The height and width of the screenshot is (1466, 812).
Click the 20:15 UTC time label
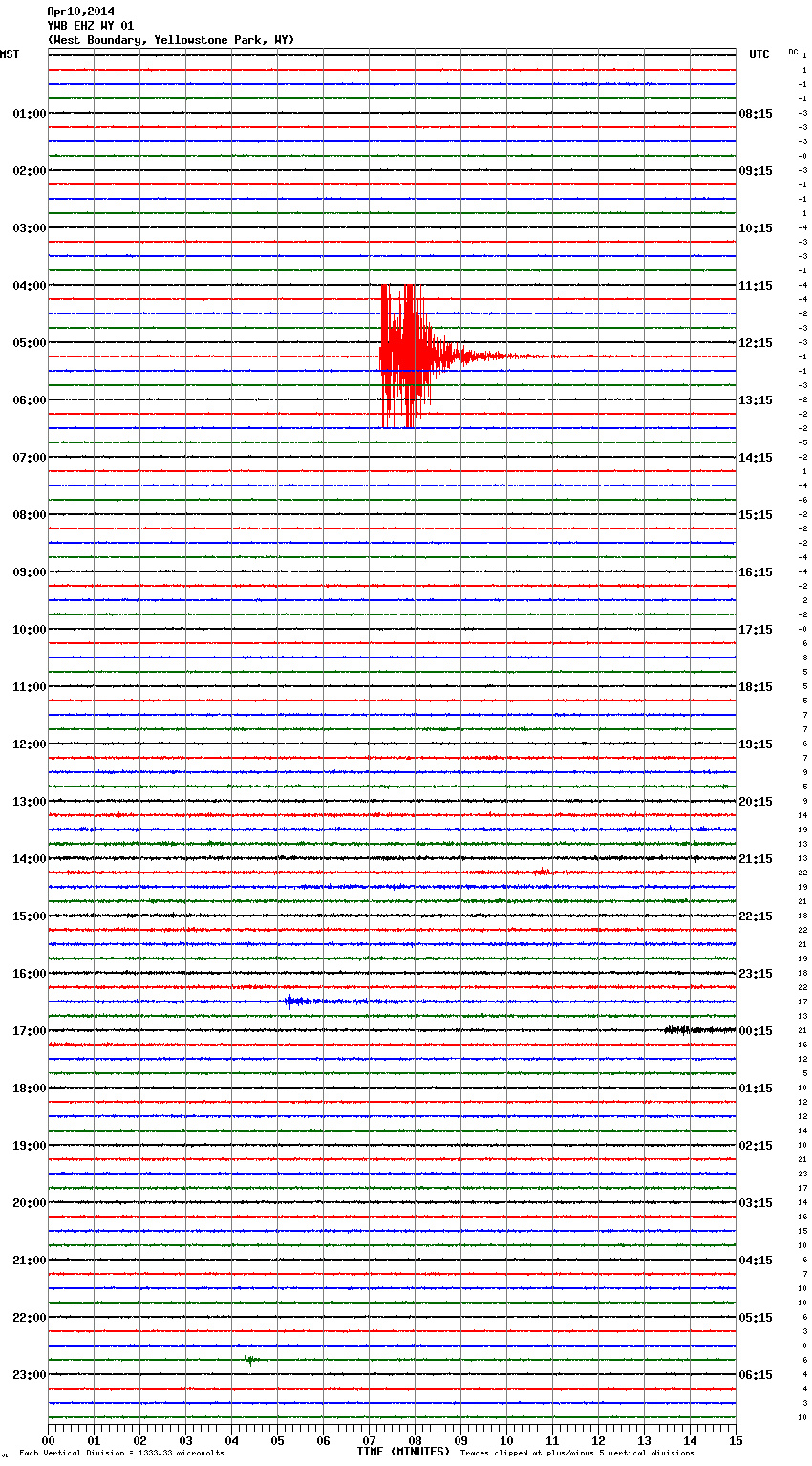[x=756, y=802]
